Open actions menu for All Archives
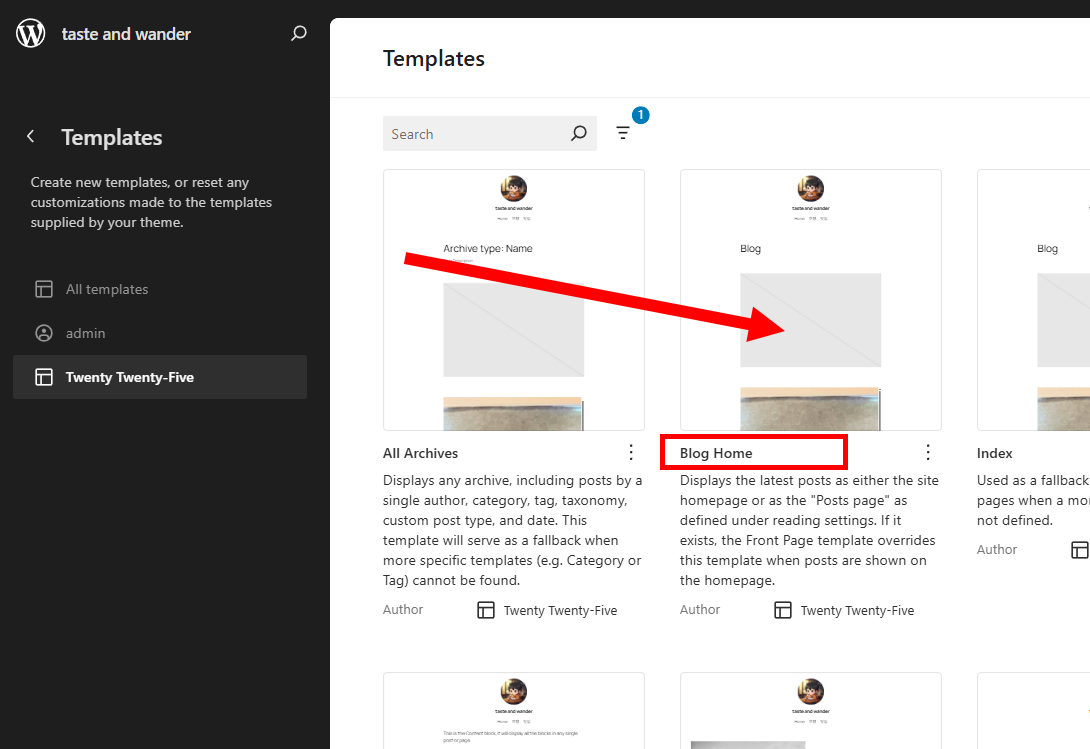The image size is (1090, 749). click(631, 452)
